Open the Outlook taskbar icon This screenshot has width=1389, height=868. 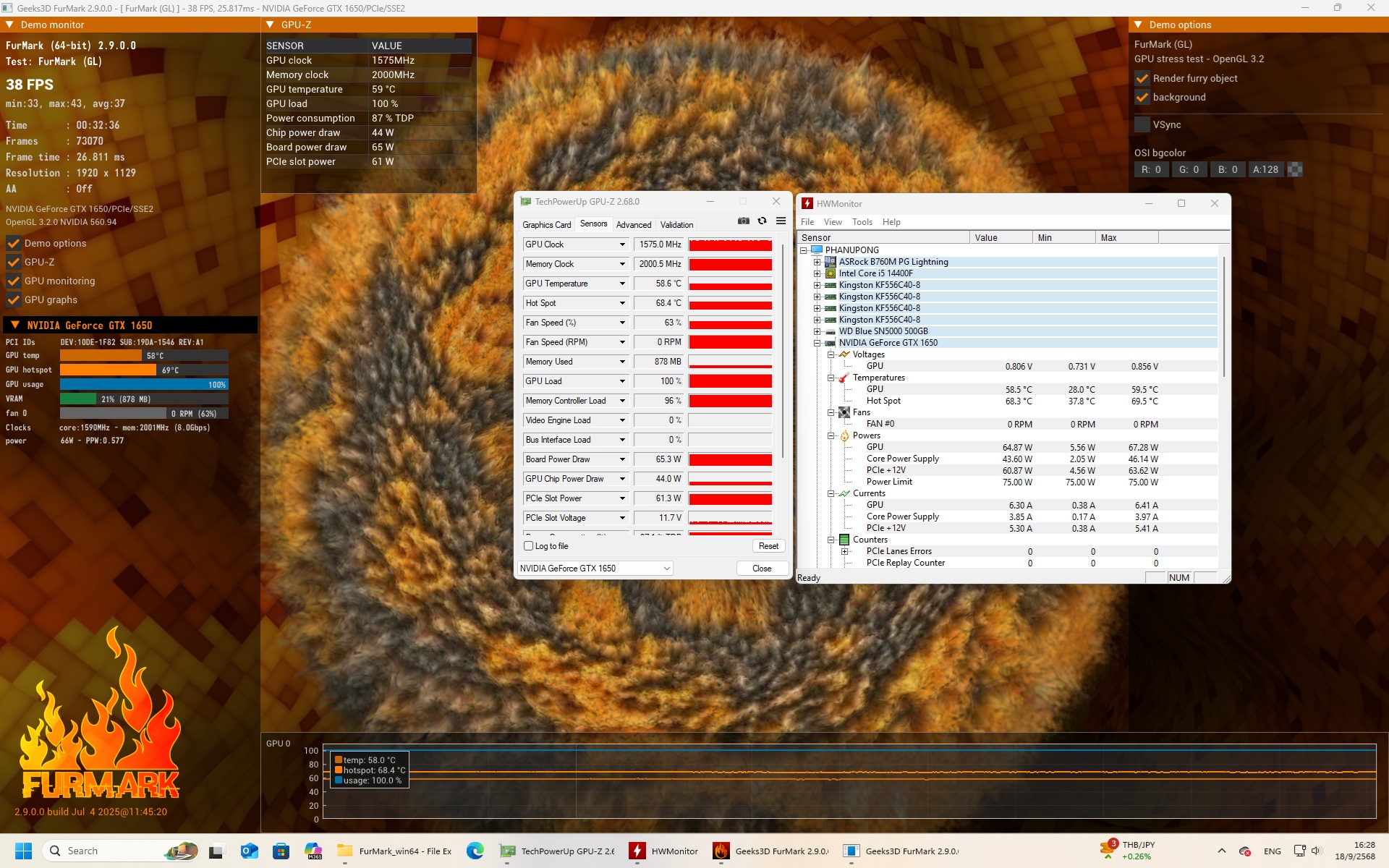point(249,851)
